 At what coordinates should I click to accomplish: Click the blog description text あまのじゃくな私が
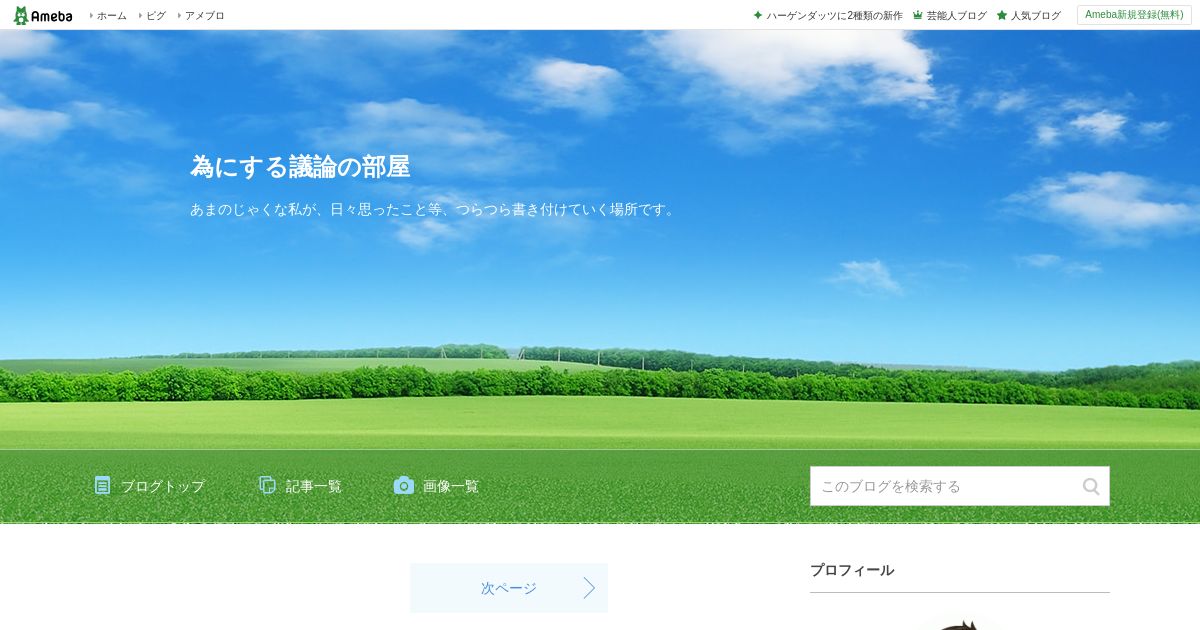point(435,210)
